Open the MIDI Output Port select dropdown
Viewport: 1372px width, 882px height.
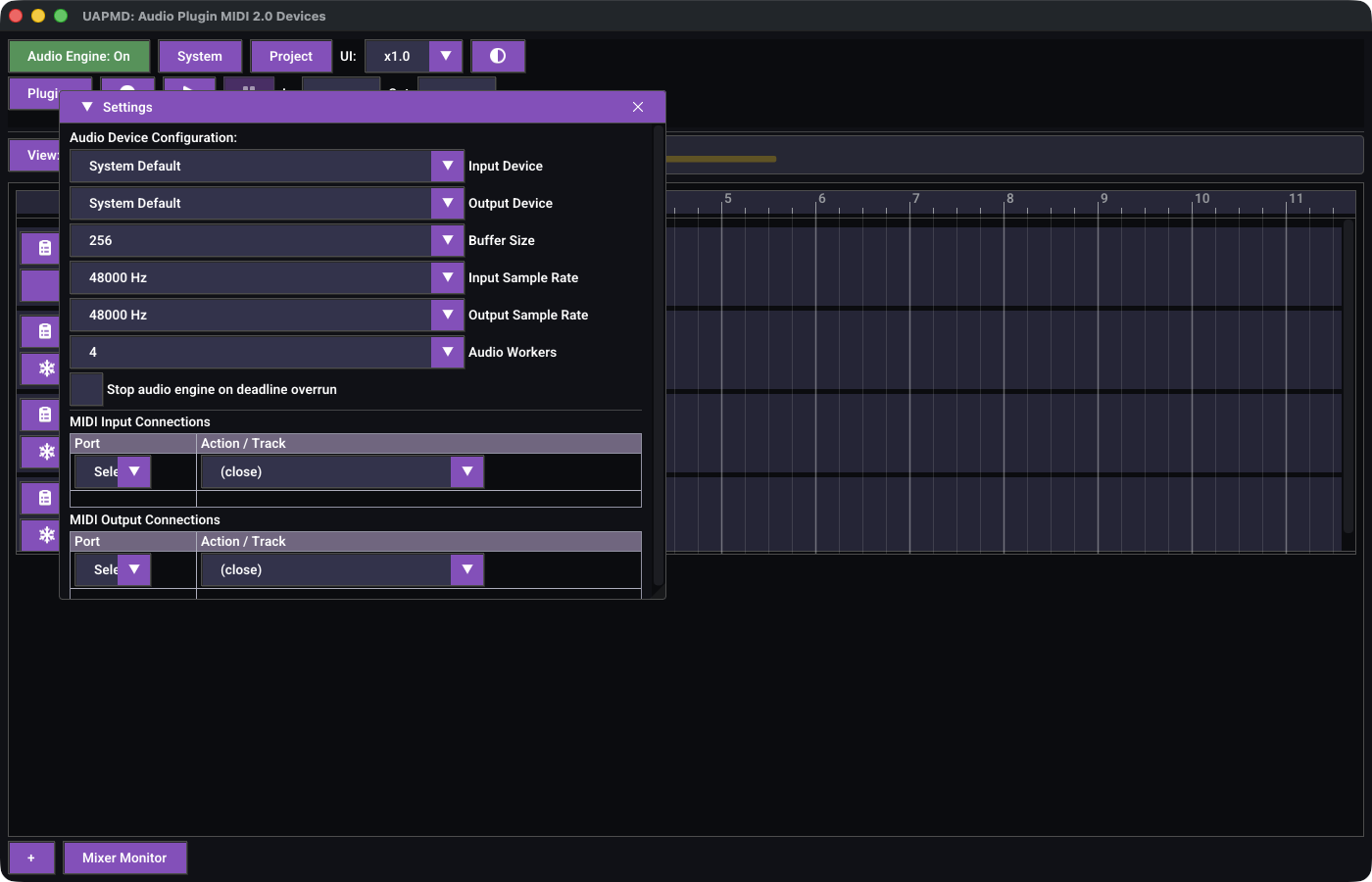(x=113, y=569)
